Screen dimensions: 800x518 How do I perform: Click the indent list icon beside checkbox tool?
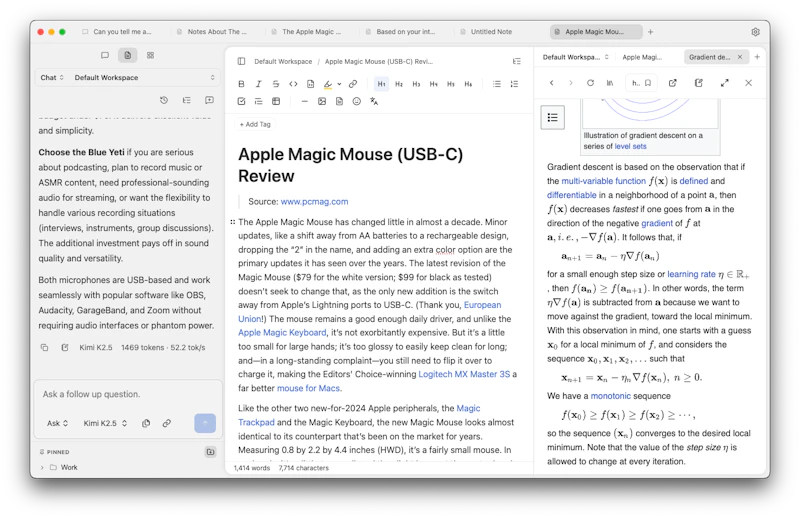pos(258,101)
